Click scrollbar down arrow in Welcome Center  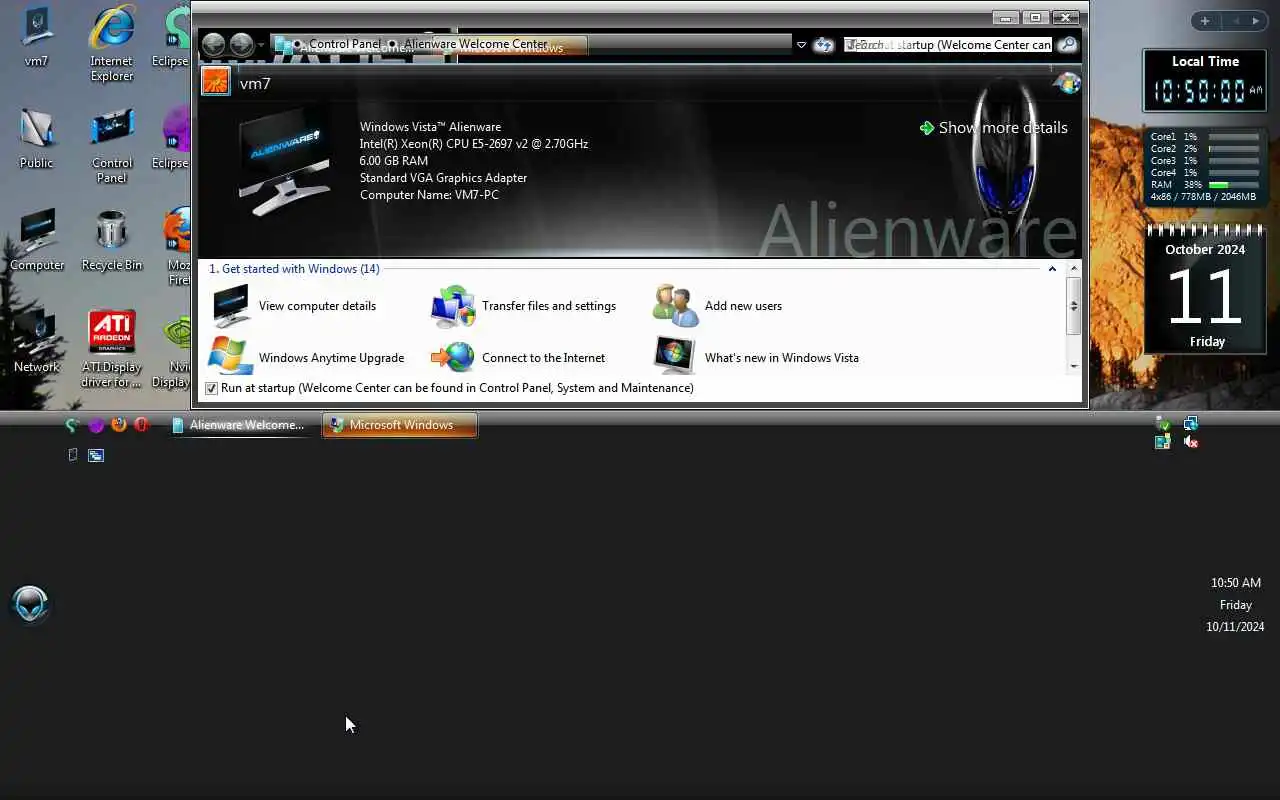point(1074,366)
